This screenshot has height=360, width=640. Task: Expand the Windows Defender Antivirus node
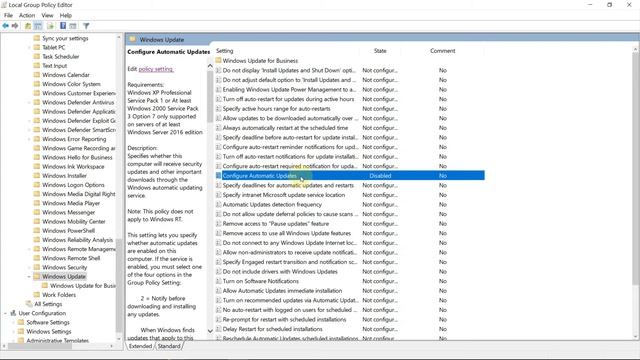pos(29,102)
